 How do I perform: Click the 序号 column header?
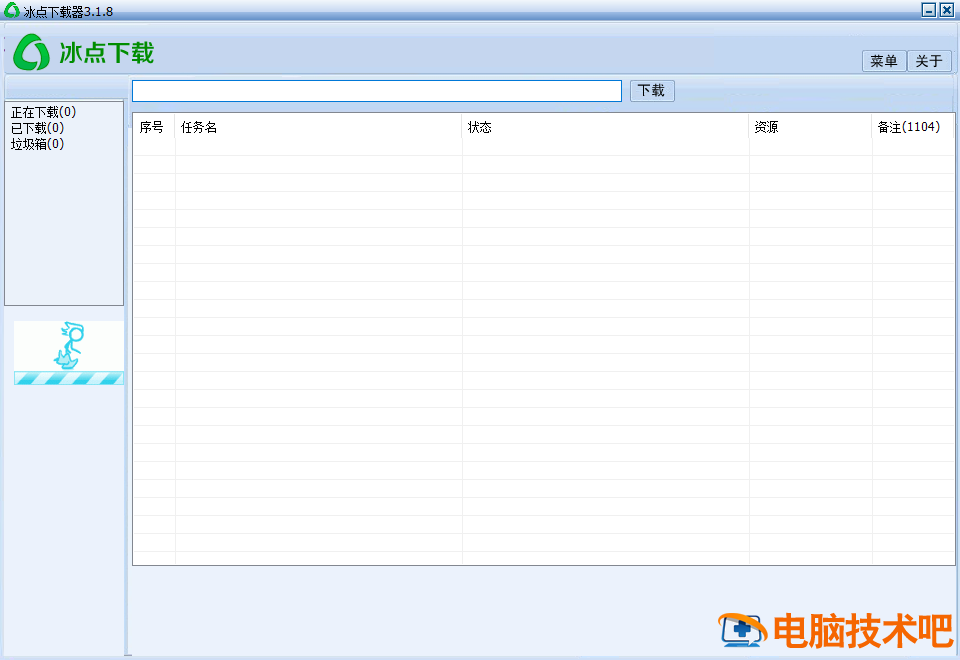[x=154, y=127]
